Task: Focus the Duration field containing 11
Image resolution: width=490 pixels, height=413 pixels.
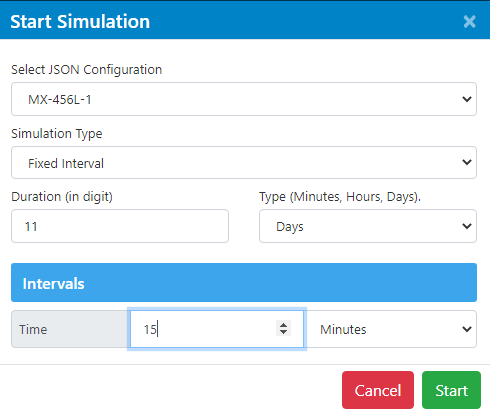Action: [120, 226]
